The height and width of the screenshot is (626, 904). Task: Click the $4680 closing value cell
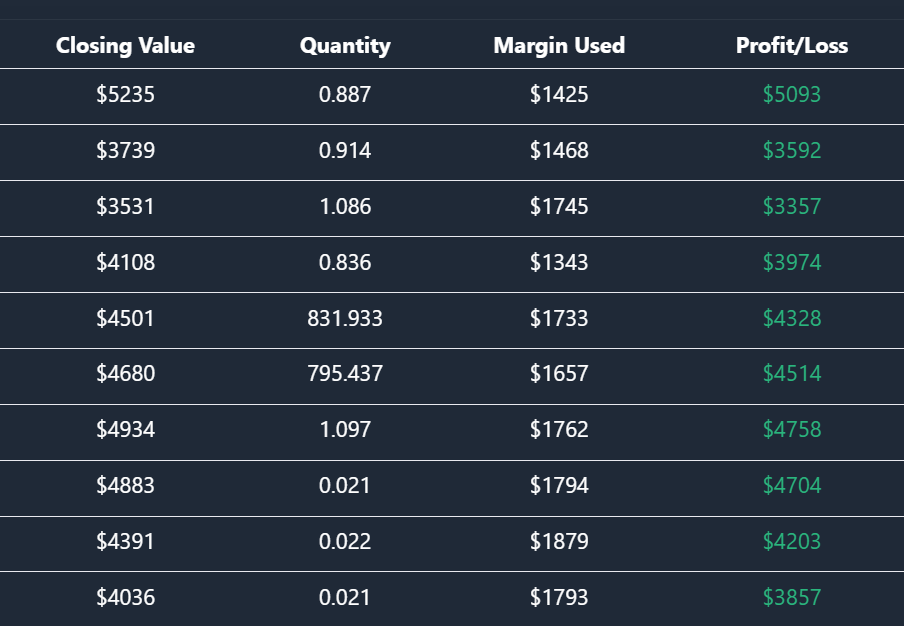pos(125,374)
